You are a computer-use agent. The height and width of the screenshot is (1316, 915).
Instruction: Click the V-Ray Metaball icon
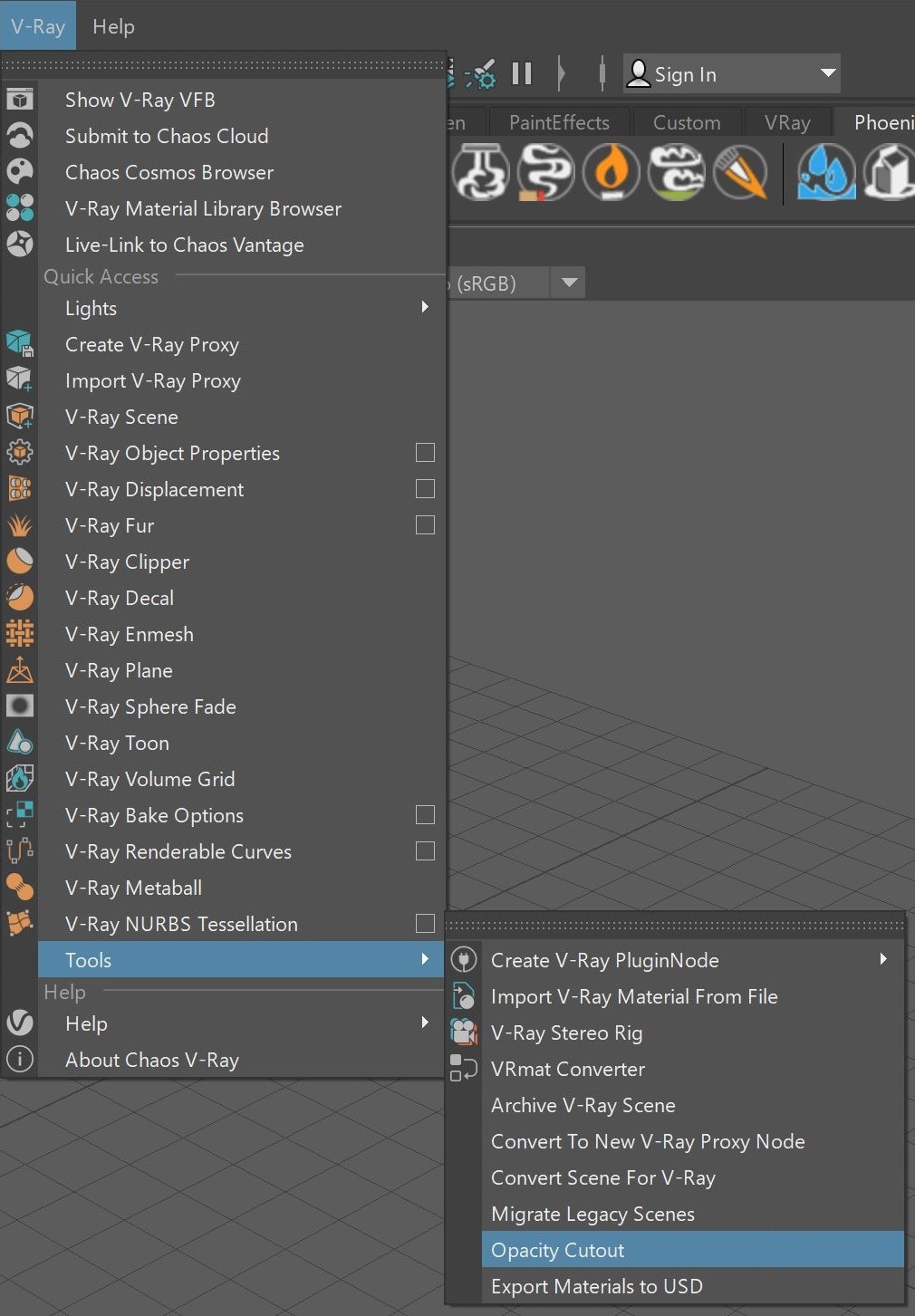pyautogui.click(x=20, y=888)
